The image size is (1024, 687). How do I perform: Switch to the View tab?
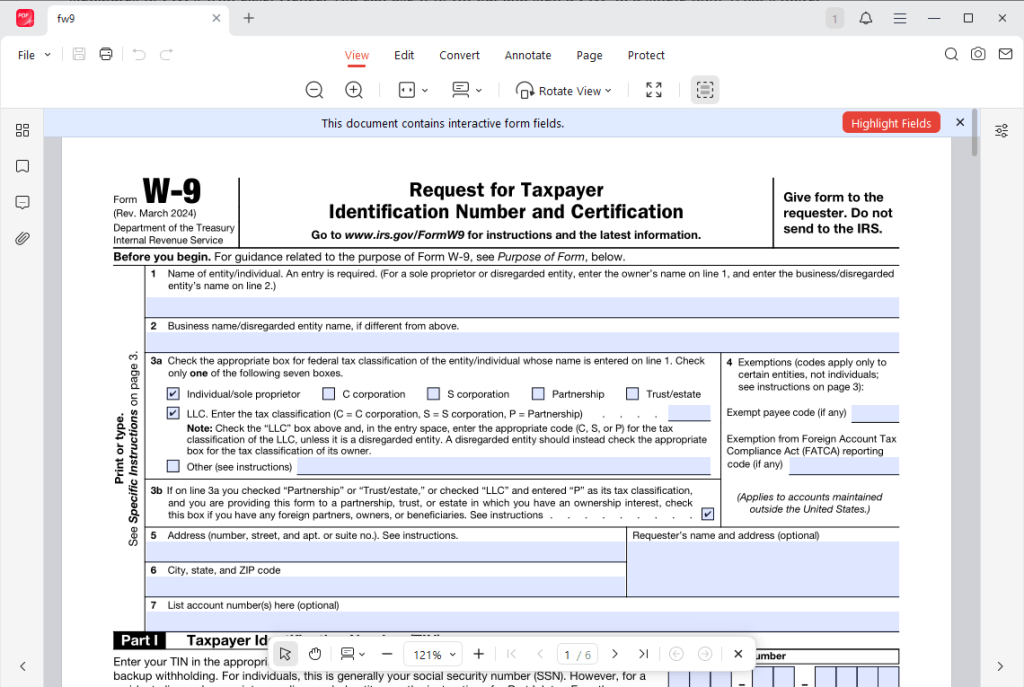pos(357,56)
